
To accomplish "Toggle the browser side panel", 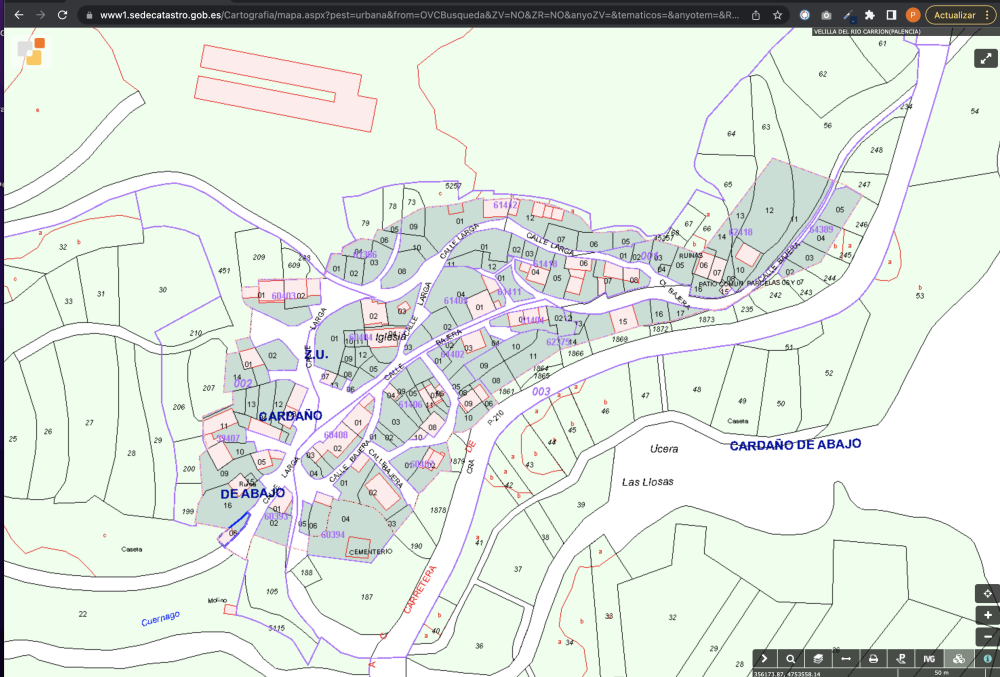I will [891, 15].
